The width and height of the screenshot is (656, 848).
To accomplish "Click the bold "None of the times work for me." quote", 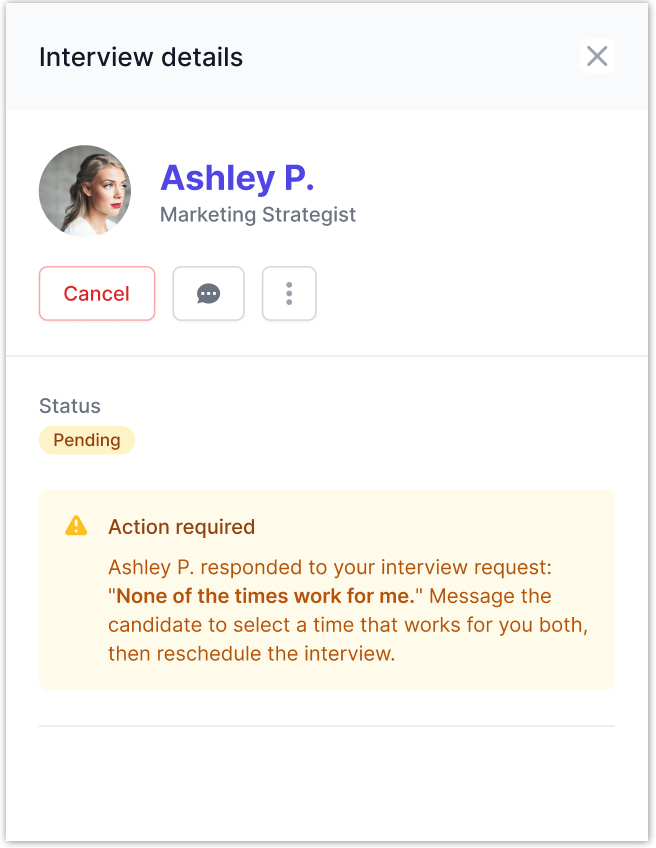I will pos(265,597).
